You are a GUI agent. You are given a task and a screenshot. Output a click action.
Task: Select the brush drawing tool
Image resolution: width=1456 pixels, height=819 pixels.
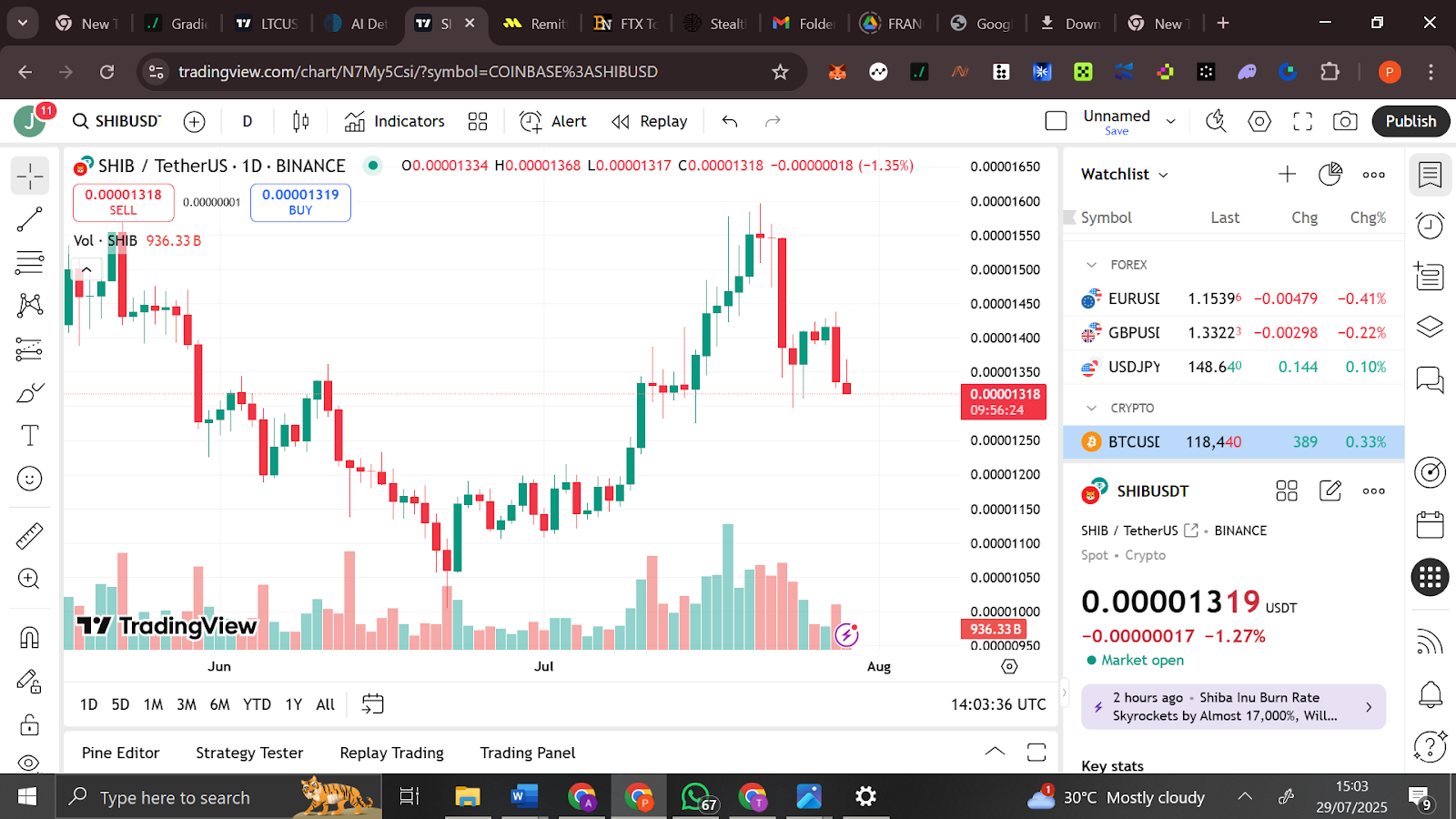point(30,393)
